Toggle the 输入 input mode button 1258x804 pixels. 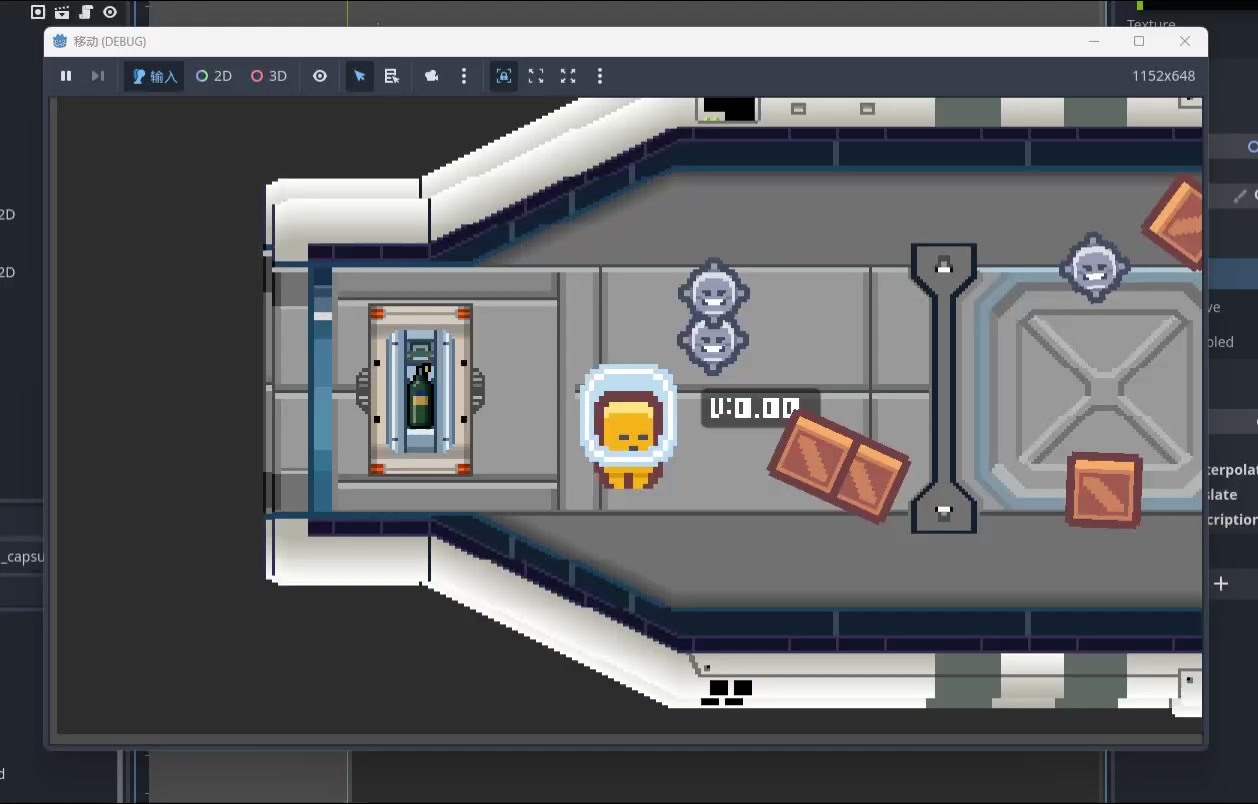[x=154, y=76]
